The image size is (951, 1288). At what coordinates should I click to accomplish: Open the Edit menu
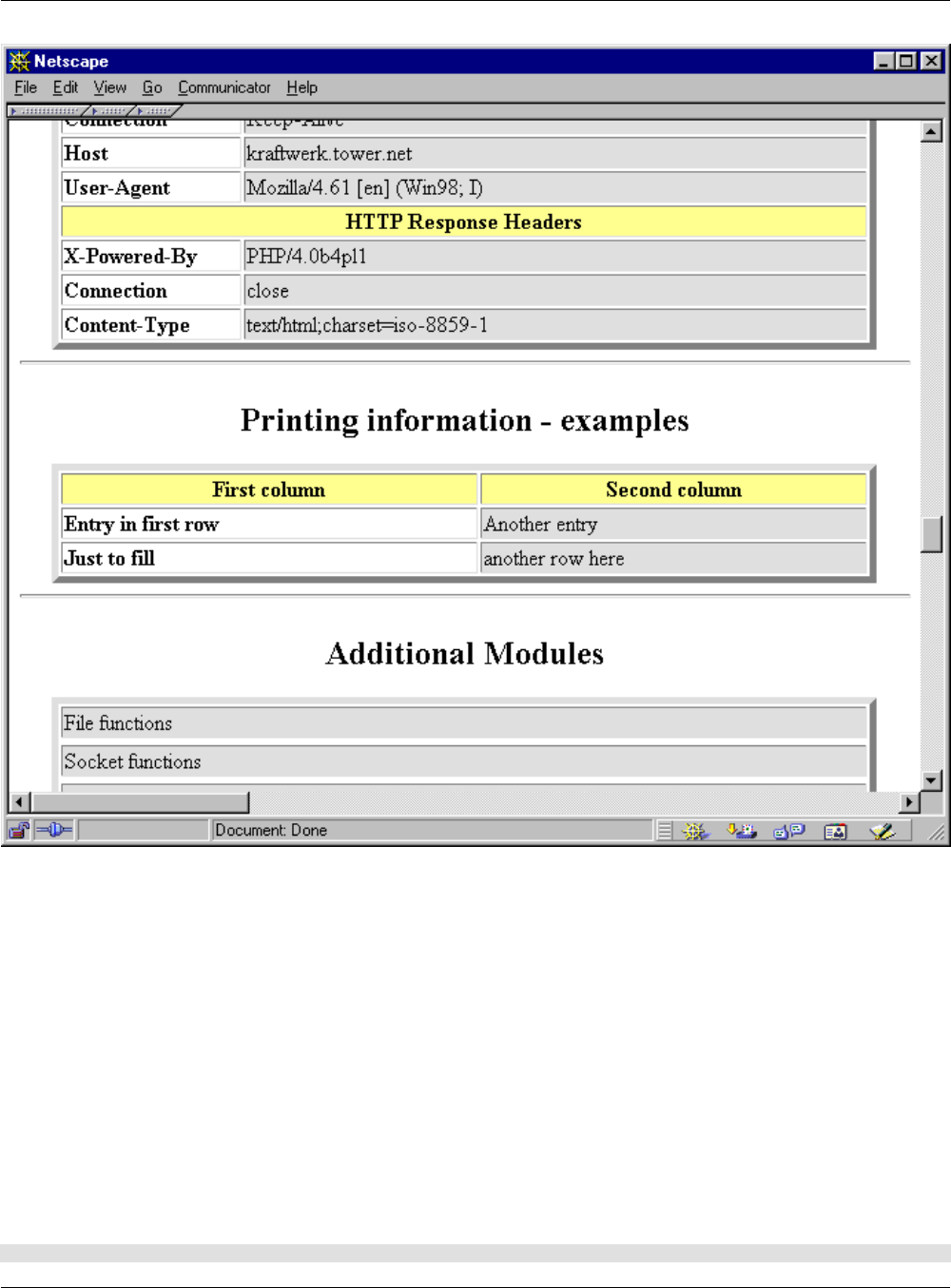tap(66, 87)
